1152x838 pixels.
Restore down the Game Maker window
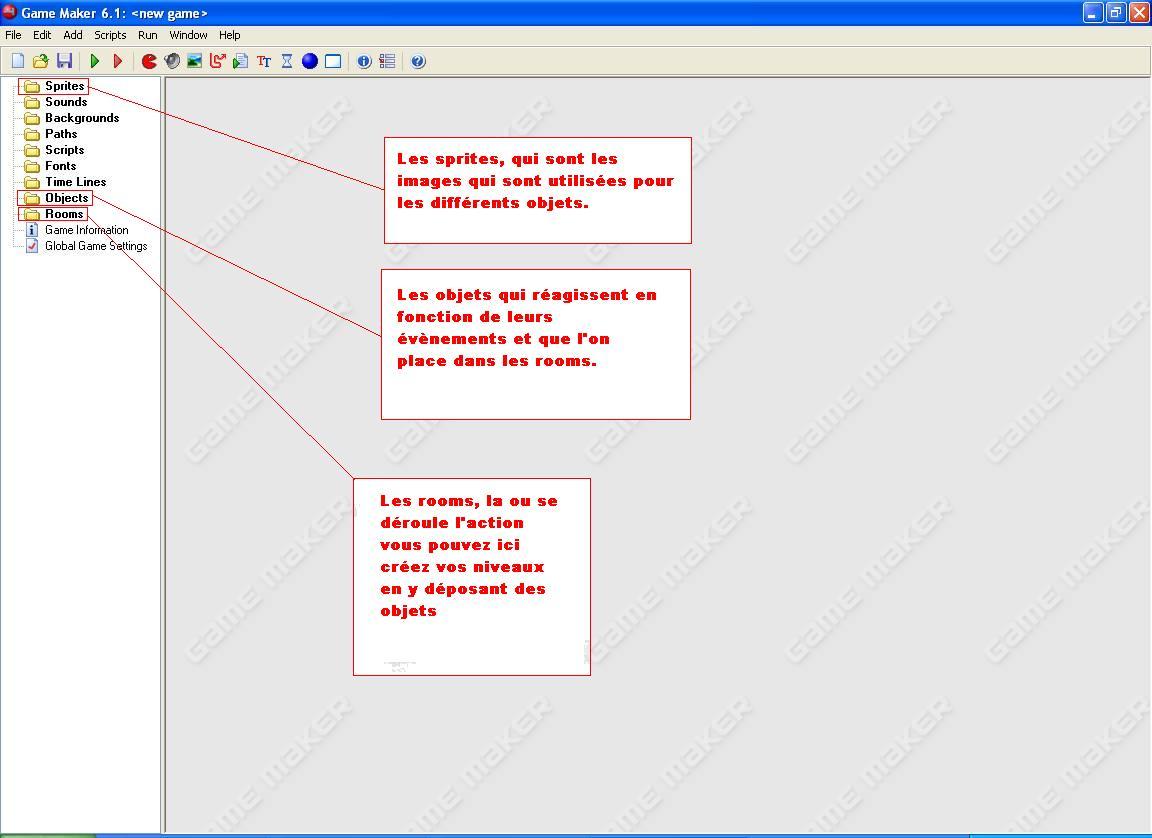[1116, 12]
